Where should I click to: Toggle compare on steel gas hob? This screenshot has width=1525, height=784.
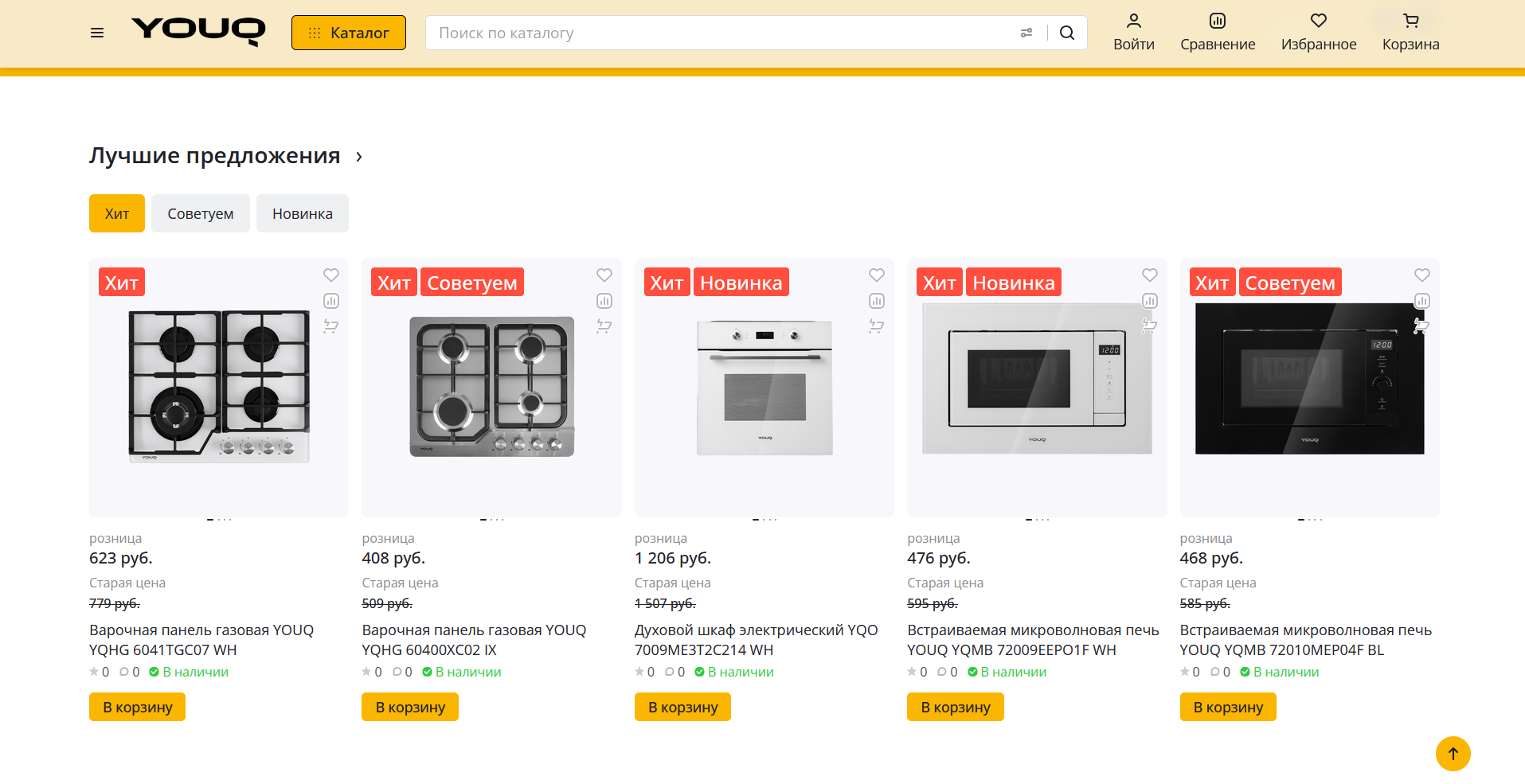pyautogui.click(x=604, y=301)
